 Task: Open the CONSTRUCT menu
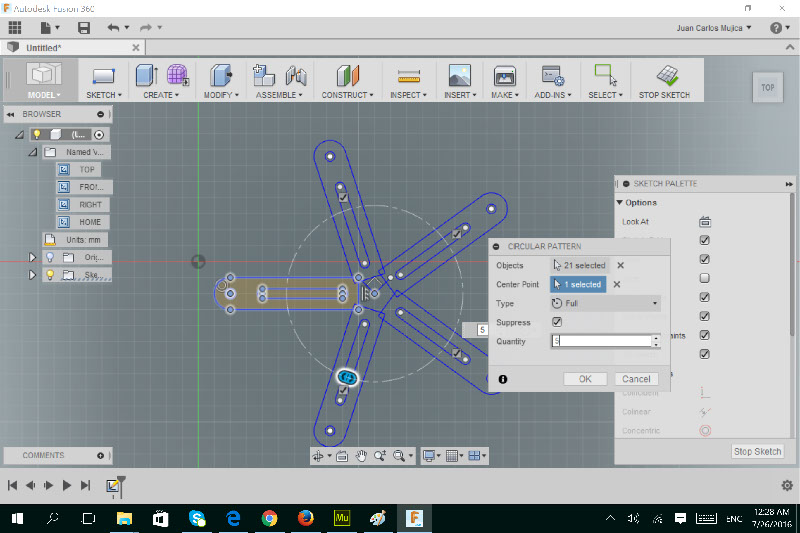[347, 95]
